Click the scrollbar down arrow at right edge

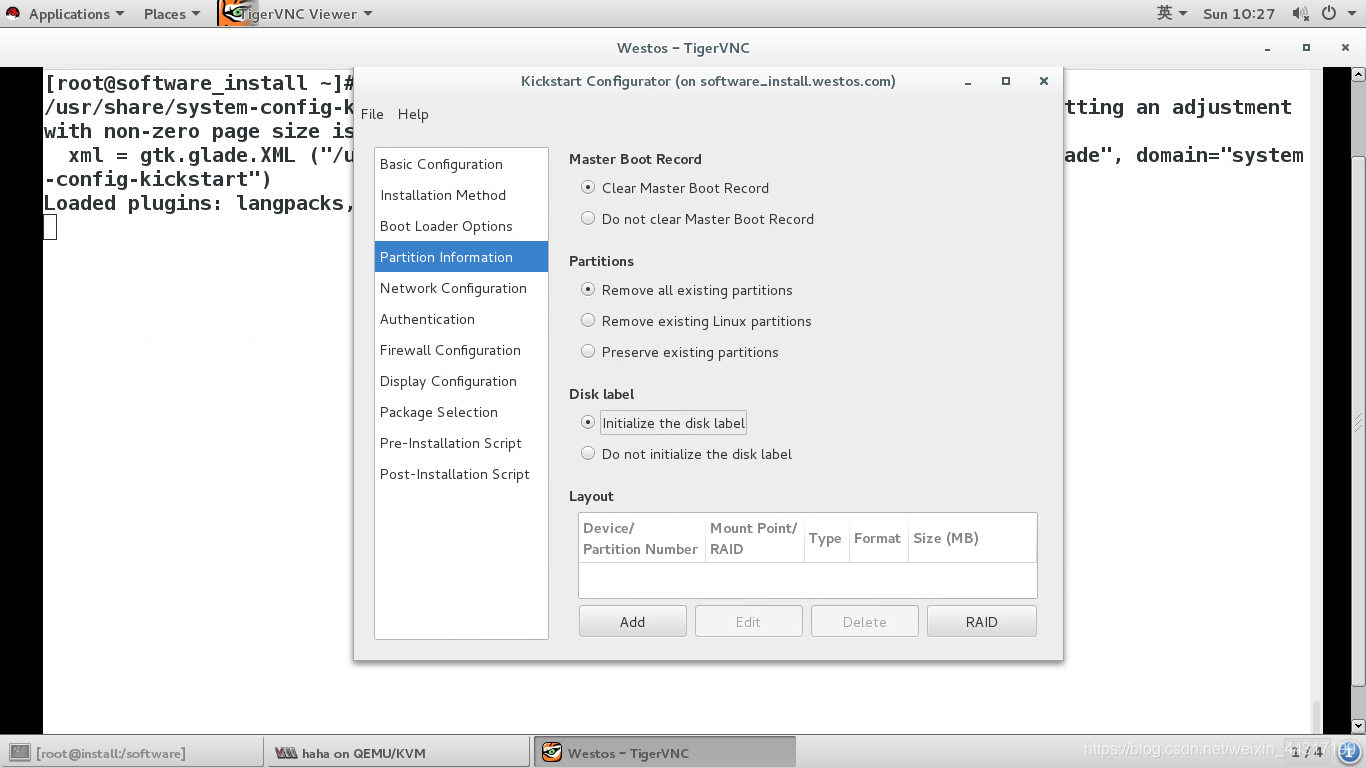(x=1358, y=726)
